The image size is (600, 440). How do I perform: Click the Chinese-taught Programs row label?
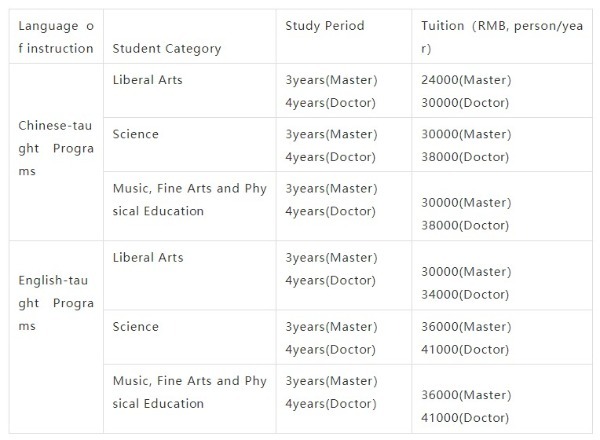[x=56, y=148]
